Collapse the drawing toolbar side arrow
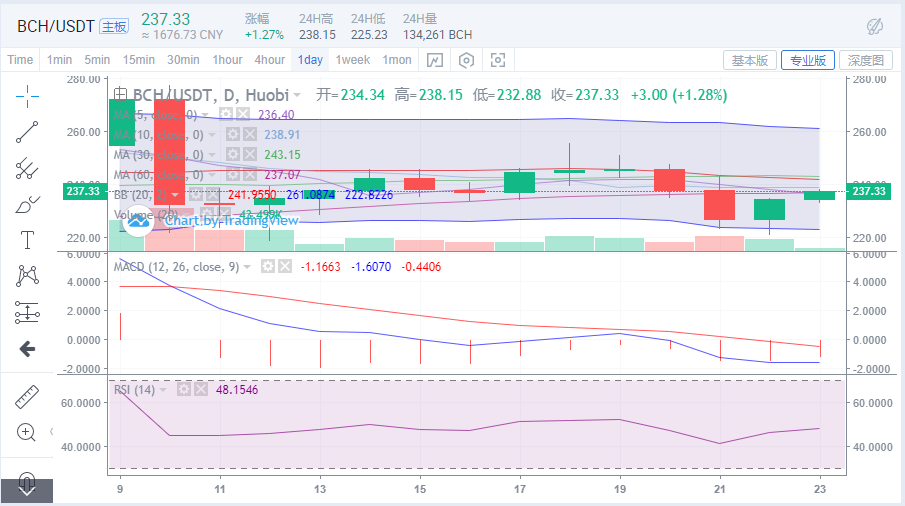 (51, 431)
